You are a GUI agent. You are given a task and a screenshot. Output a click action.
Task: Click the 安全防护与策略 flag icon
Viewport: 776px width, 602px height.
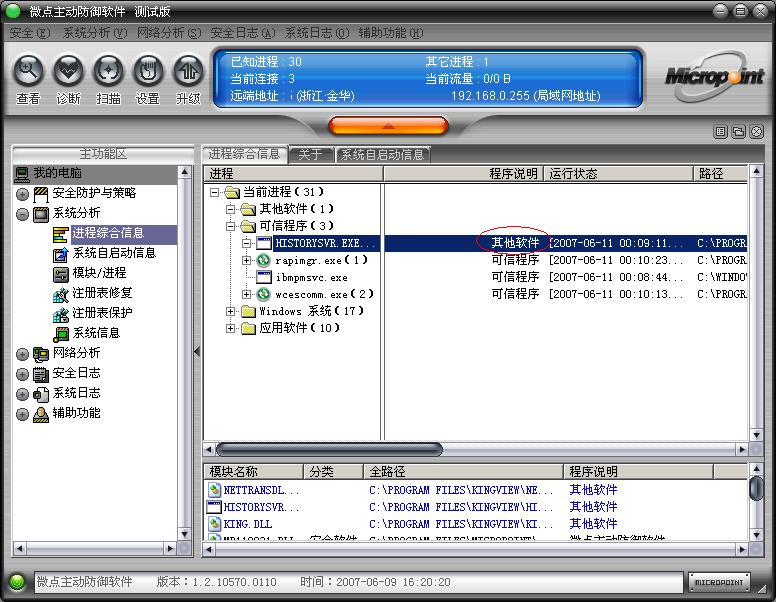coord(41,194)
